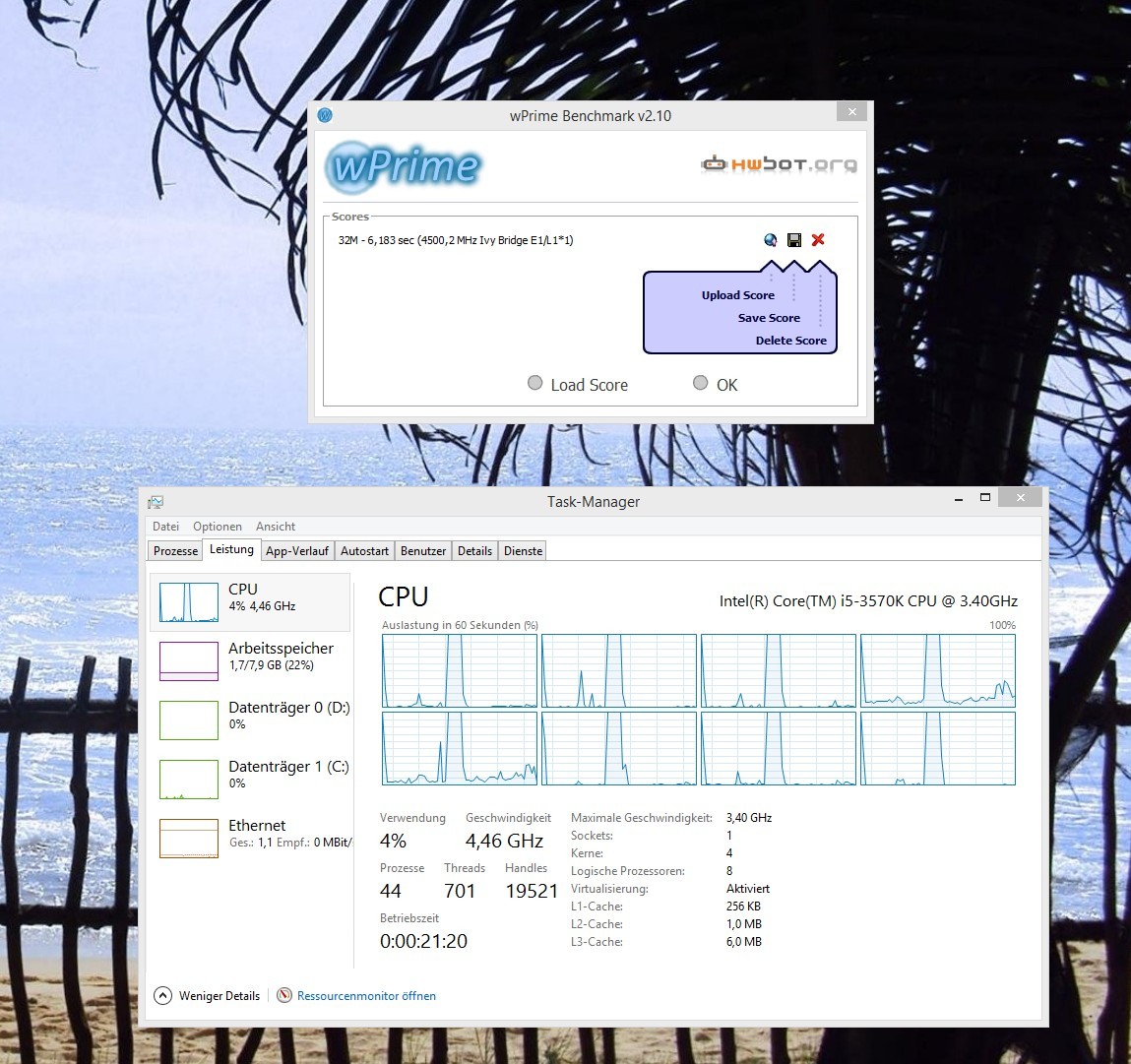Viewport: 1131px width, 1064px height.
Task: Select CPU in the performance sidebar
Action: point(250,601)
